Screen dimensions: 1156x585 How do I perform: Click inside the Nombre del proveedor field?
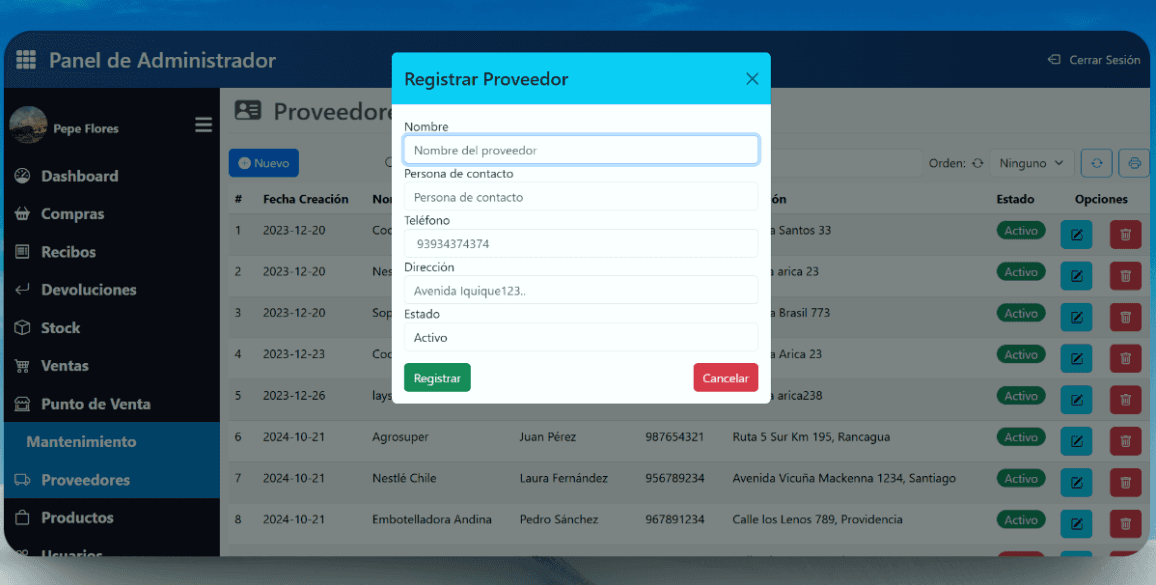(581, 148)
